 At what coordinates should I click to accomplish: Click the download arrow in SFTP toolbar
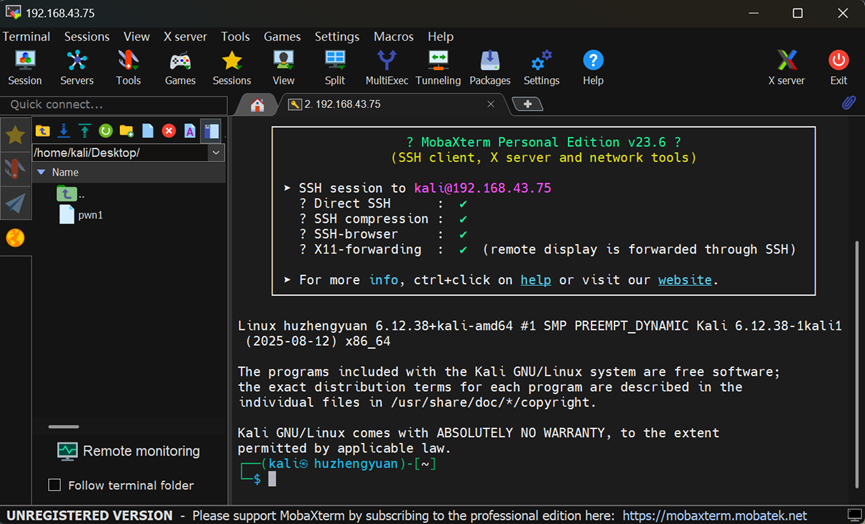coord(63,131)
